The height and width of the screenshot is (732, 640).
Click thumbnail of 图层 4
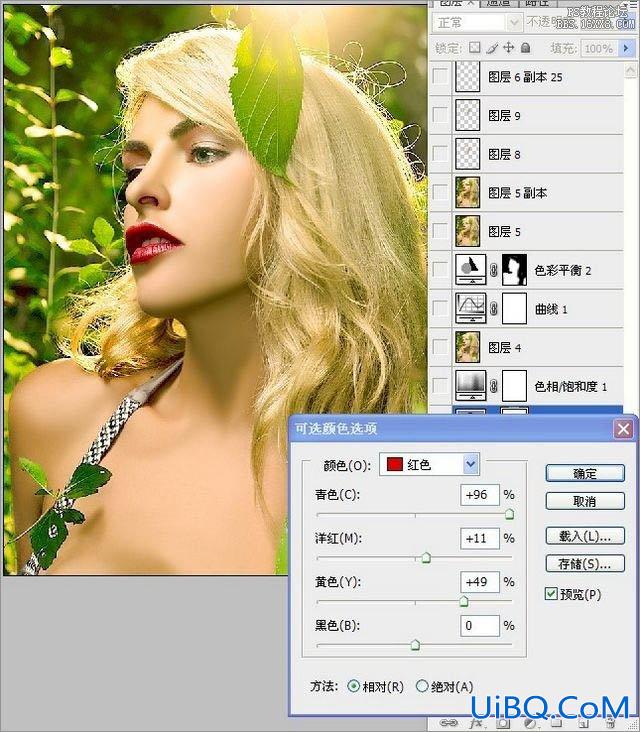click(467, 347)
